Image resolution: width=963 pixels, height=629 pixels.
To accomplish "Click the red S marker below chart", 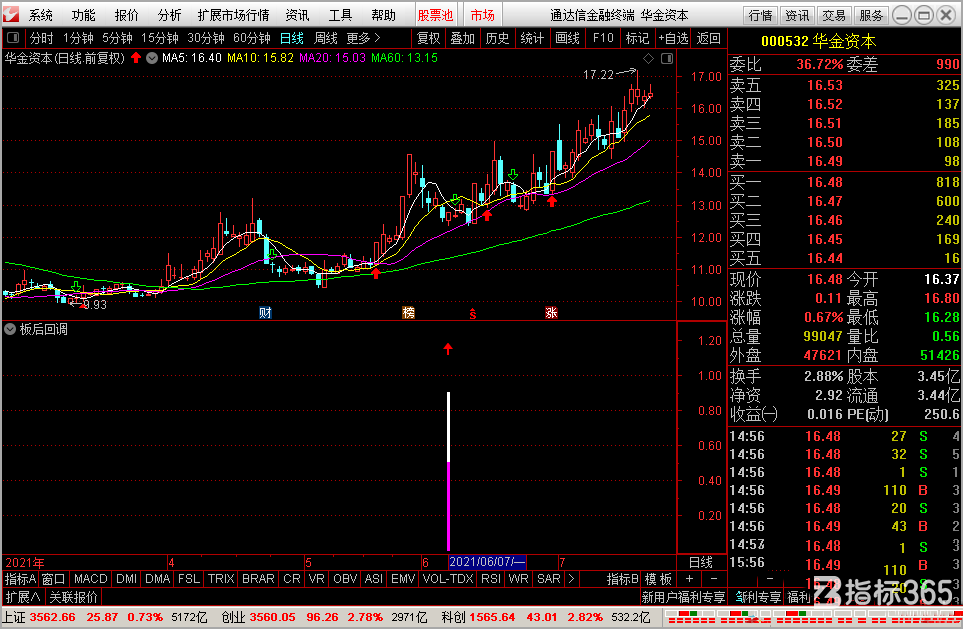I will coord(473,314).
